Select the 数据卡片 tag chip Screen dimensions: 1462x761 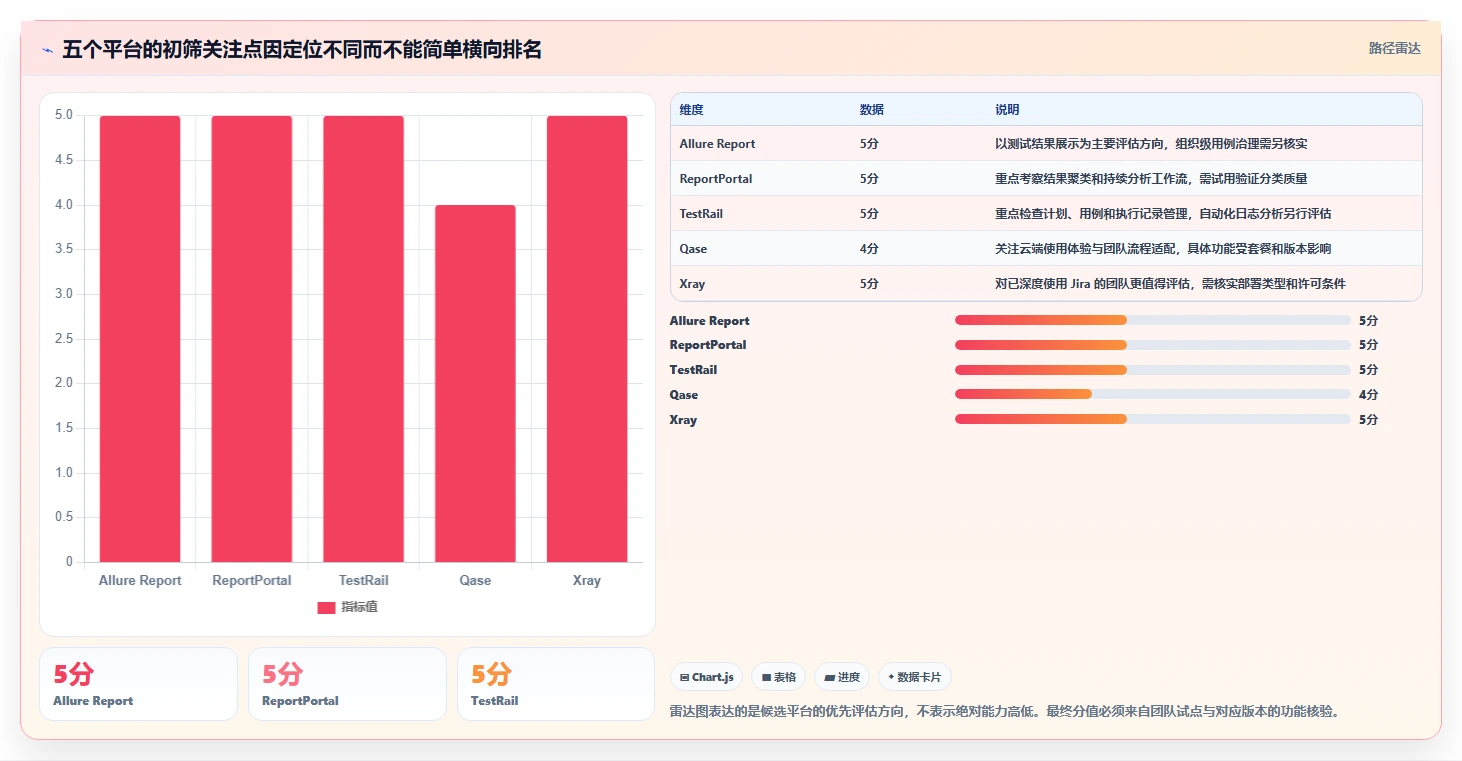coord(914,677)
